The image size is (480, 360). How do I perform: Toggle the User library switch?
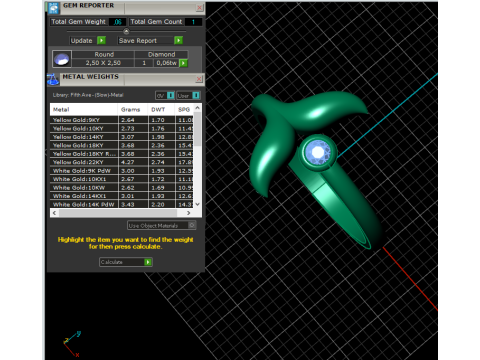(196, 95)
